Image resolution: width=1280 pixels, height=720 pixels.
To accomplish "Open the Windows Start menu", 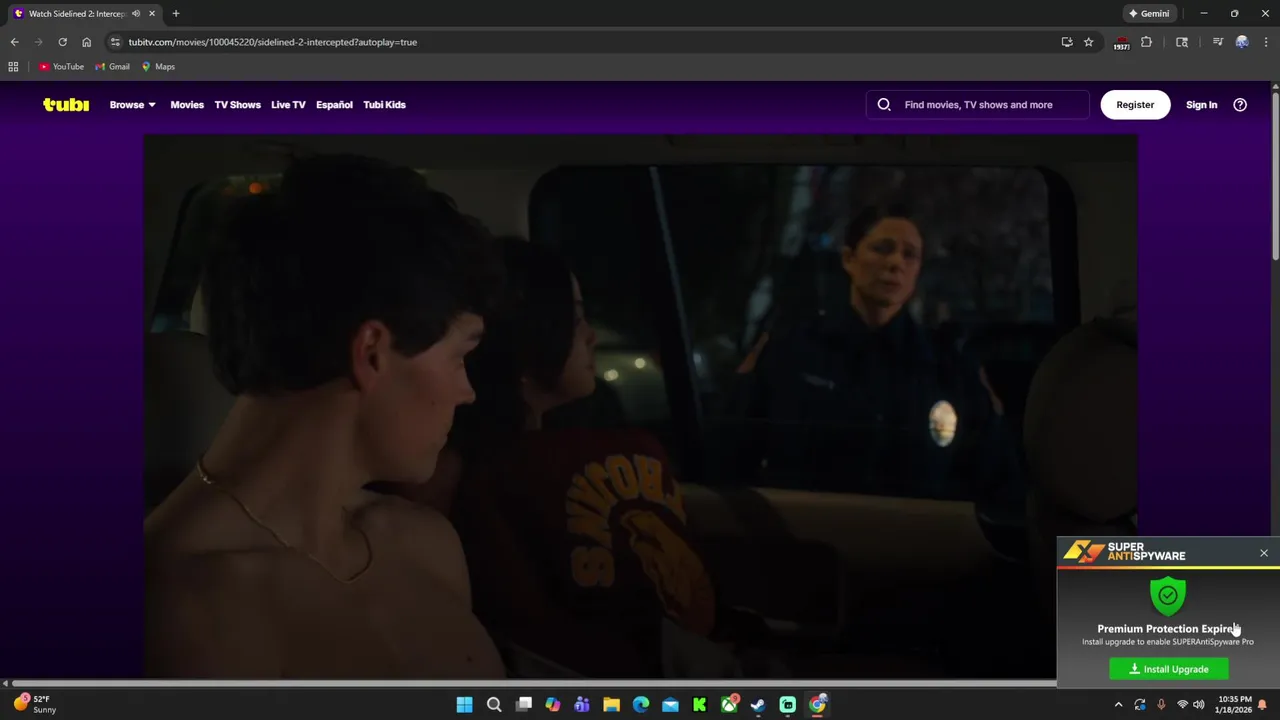I will coord(464,705).
